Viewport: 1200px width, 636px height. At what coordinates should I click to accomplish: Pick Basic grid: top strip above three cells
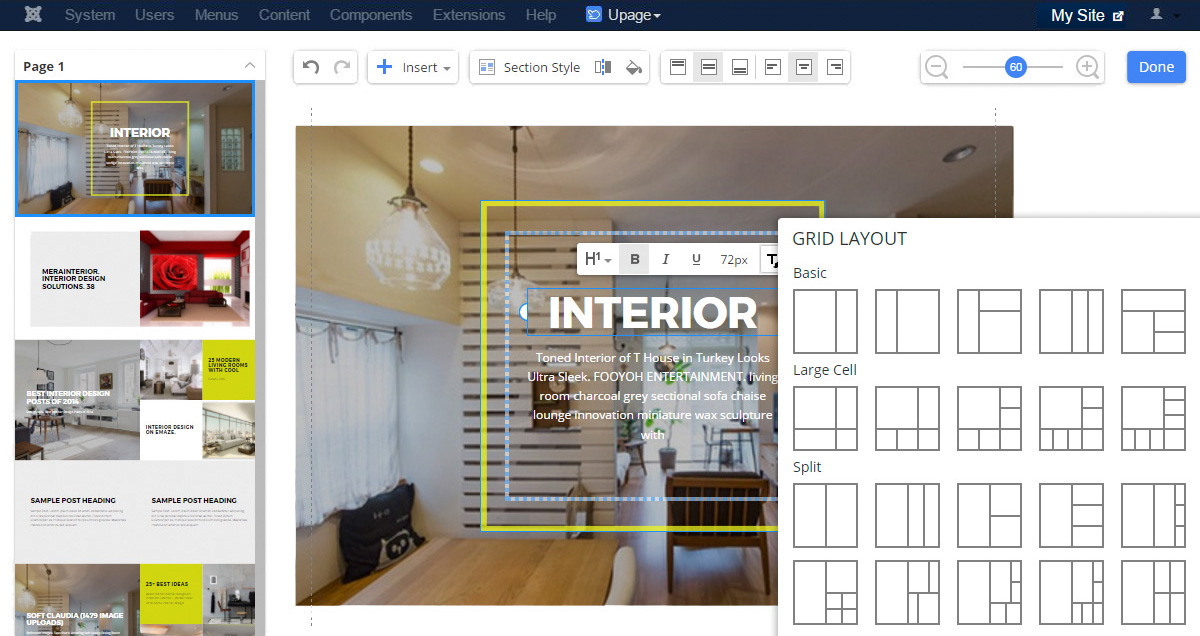pyautogui.click(x=1154, y=322)
